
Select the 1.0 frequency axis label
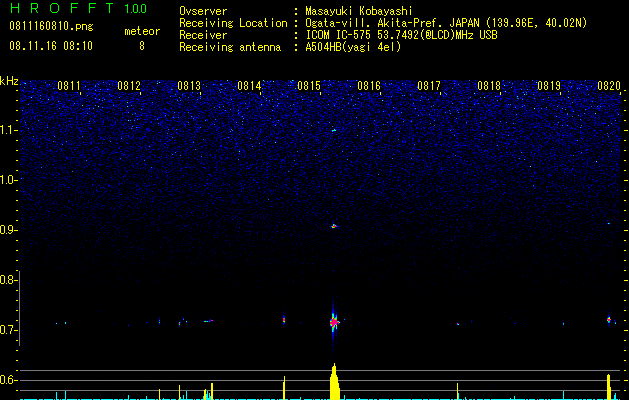(8, 180)
